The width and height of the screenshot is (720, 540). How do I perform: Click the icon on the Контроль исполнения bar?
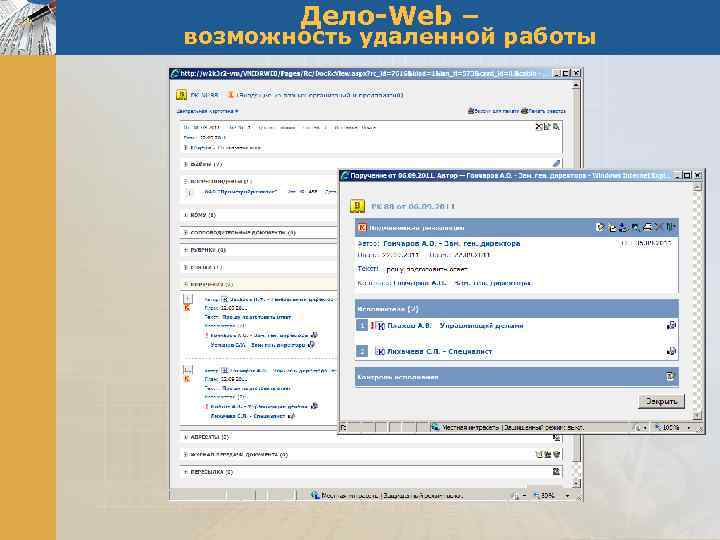670,376
